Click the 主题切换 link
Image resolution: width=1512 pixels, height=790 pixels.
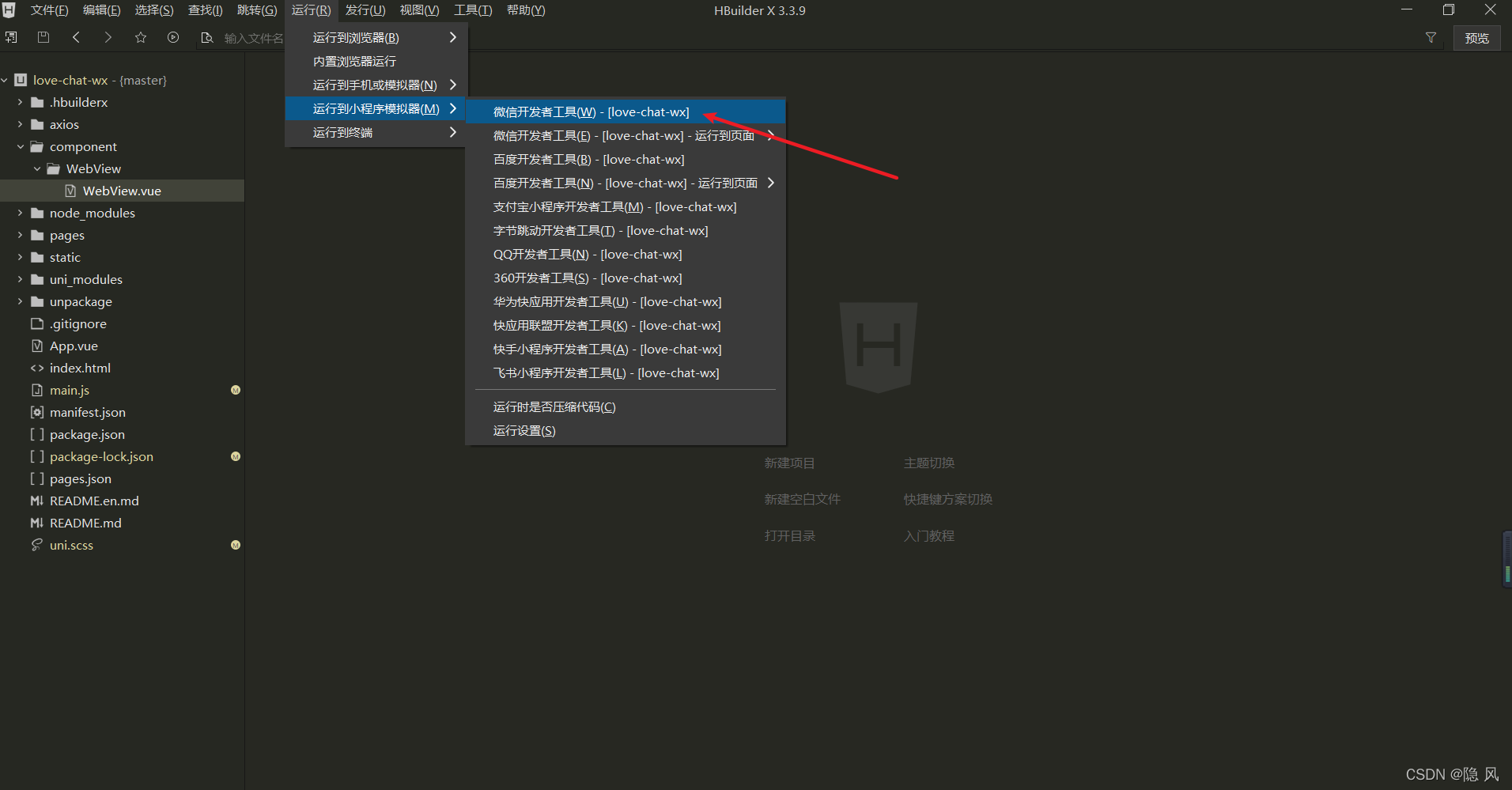[x=928, y=463]
